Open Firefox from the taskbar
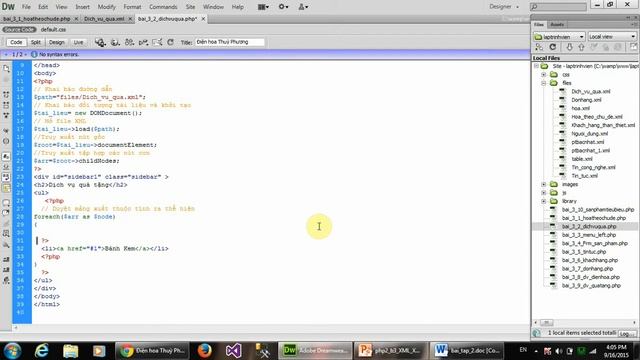The height and width of the screenshot is (360, 640). click(204, 351)
